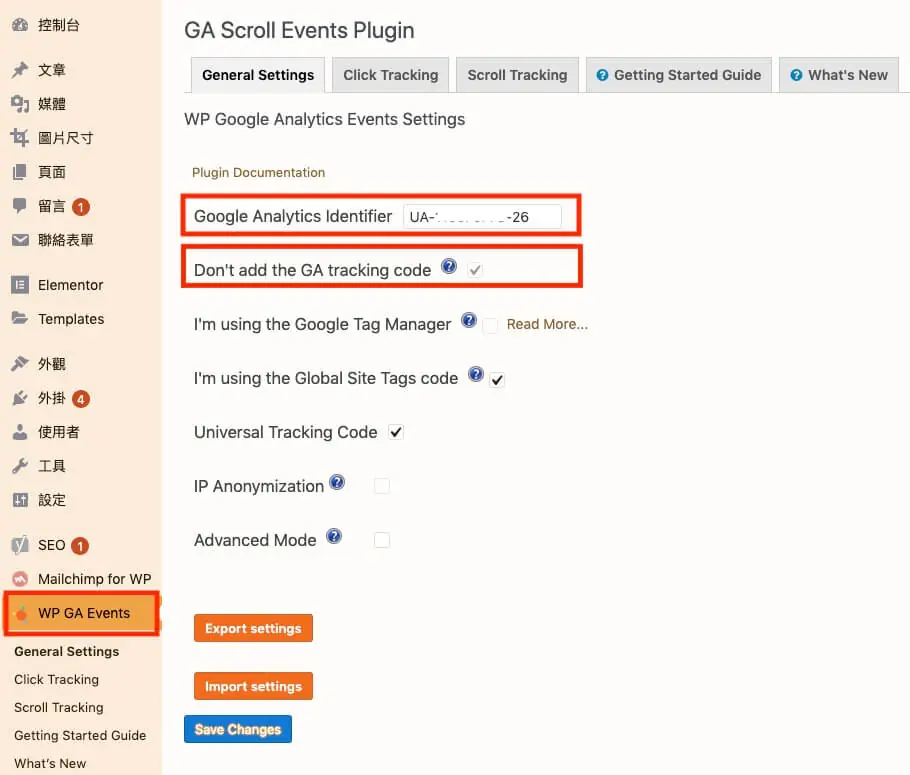Screen dimensions: 910x775
Task: Open the 使用者 users menu item
Action: coord(58,432)
